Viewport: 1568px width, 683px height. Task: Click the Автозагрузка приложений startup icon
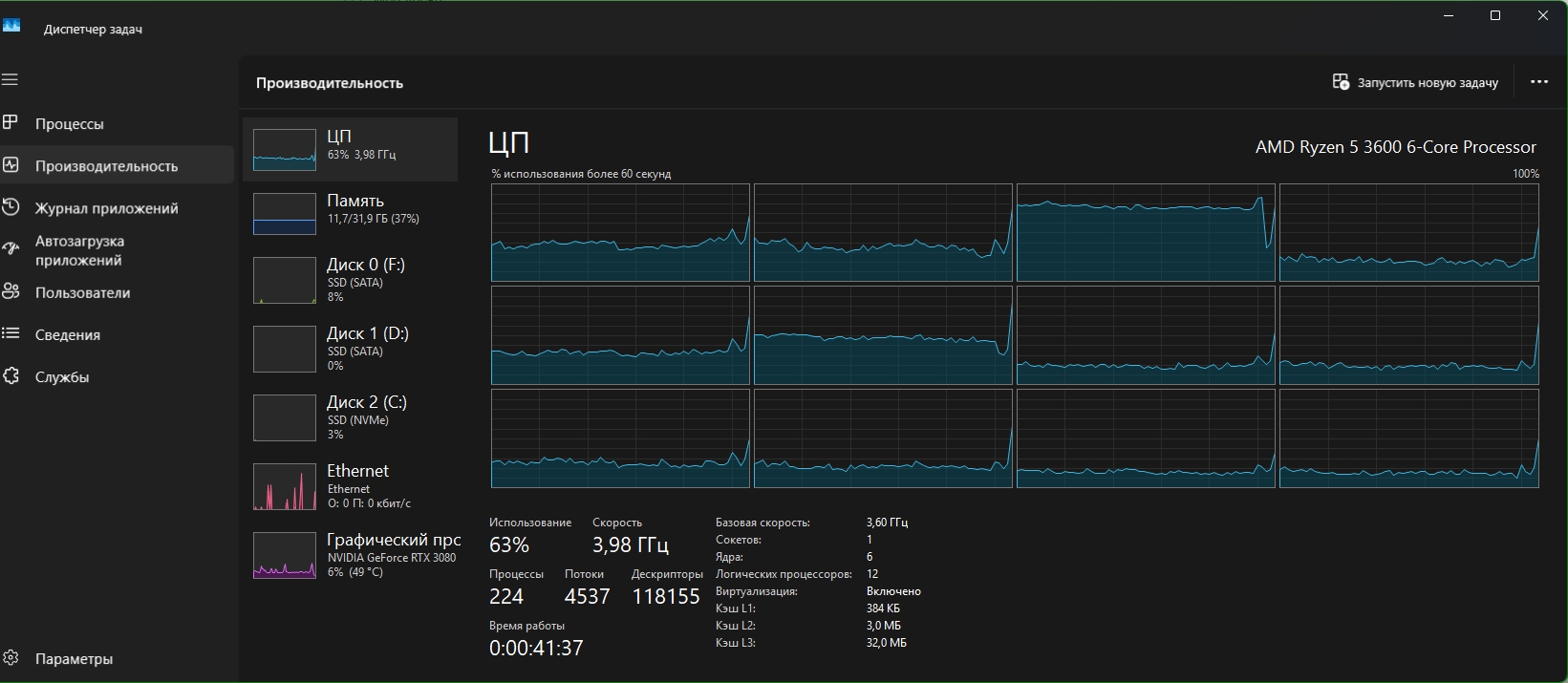click(11, 249)
